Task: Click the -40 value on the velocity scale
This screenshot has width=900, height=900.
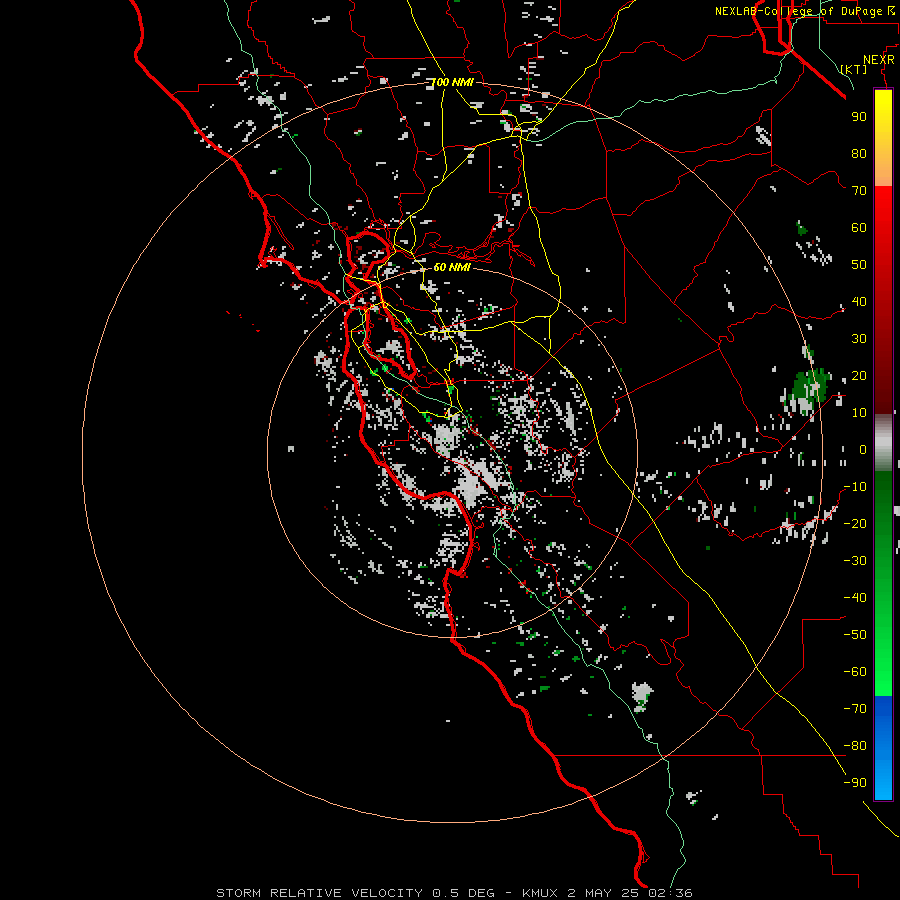Action: [855, 598]
